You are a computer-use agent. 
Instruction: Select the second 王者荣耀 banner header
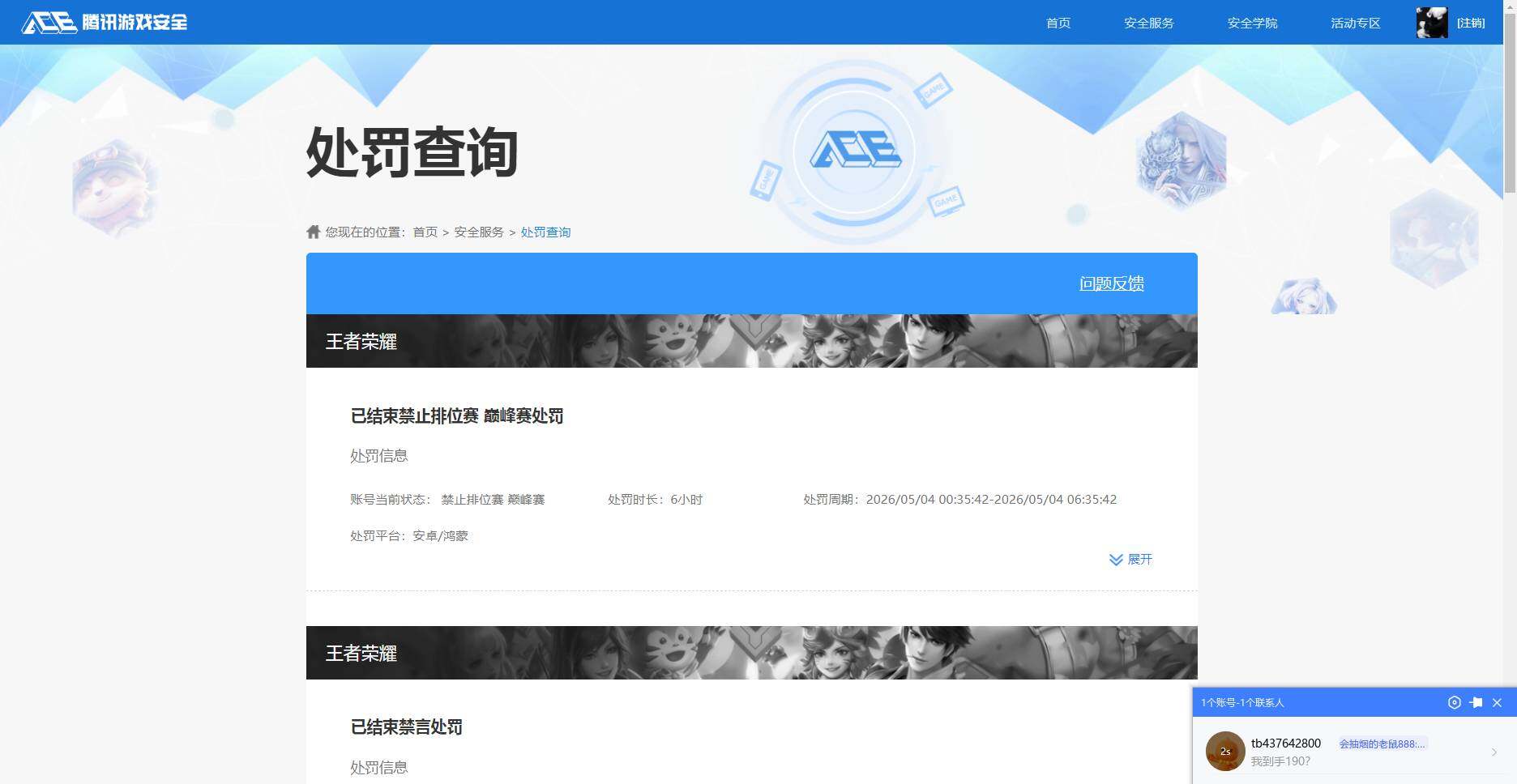tap(752, 653)
